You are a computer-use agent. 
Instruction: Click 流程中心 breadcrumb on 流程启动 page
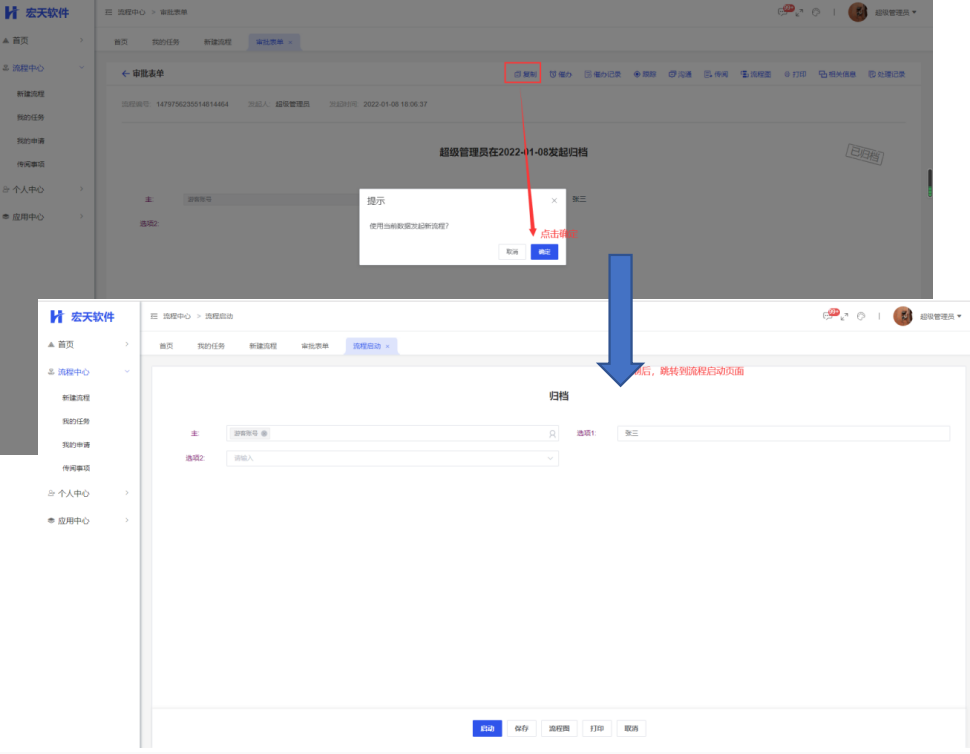point(177,316)
